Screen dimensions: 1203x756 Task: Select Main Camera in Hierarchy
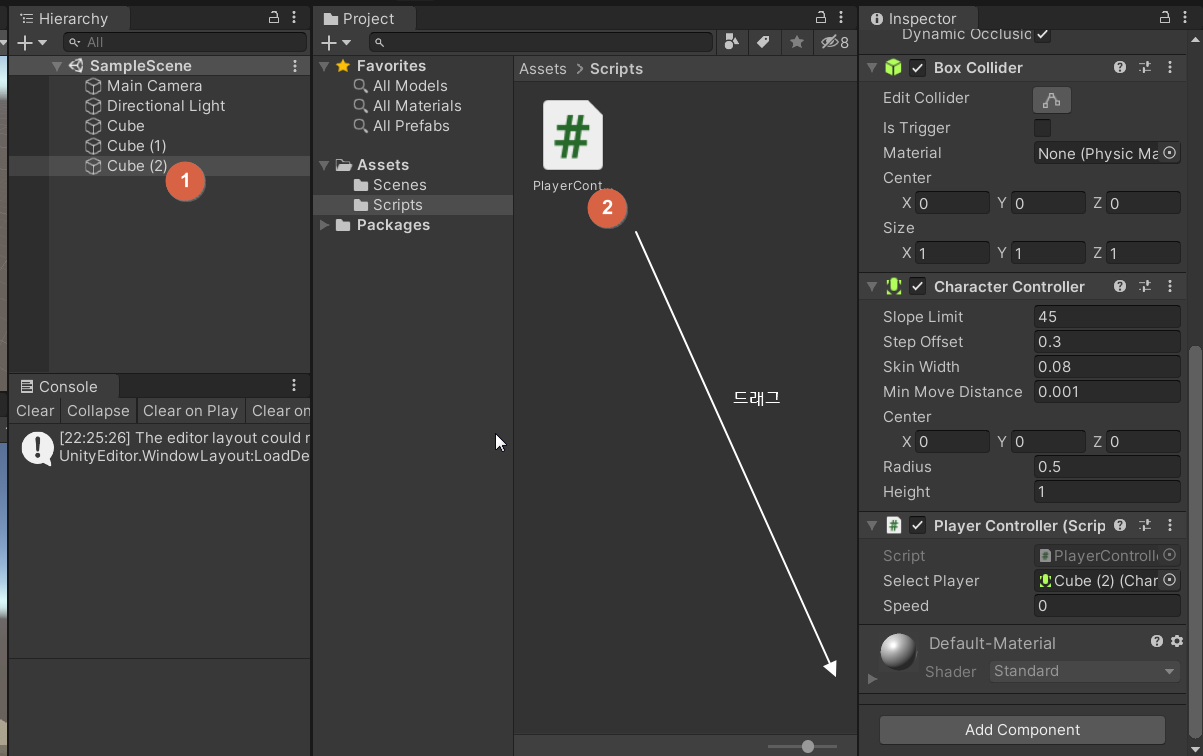click(154, 86)
